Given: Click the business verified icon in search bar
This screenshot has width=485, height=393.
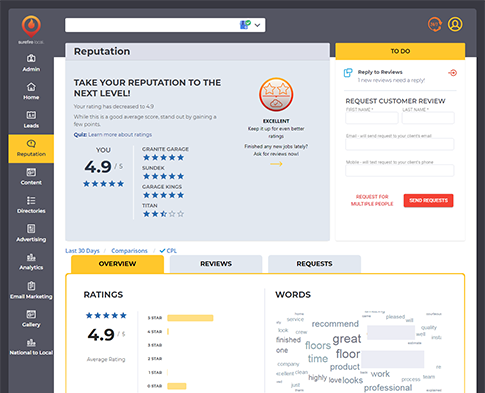Looking at the screenshot, I should pyautogui.click(x=245, y=25).
